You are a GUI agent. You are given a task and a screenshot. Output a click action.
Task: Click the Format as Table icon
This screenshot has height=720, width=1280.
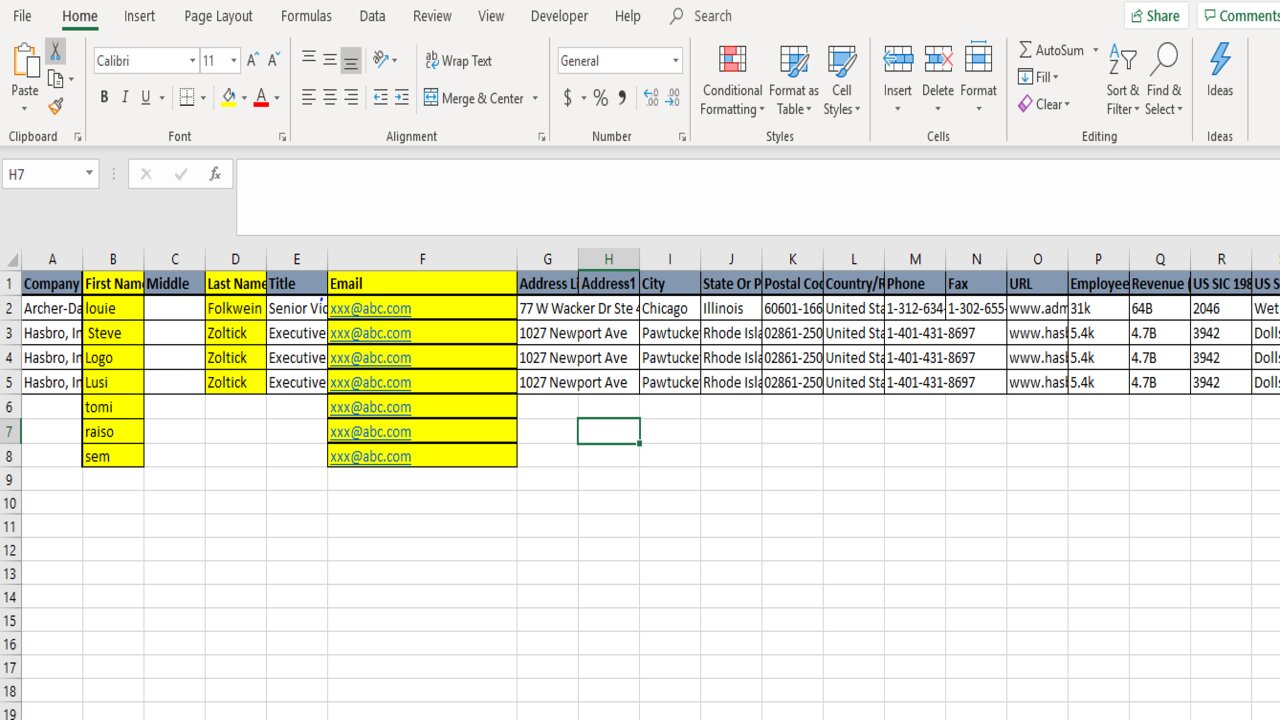click(794, 80)
